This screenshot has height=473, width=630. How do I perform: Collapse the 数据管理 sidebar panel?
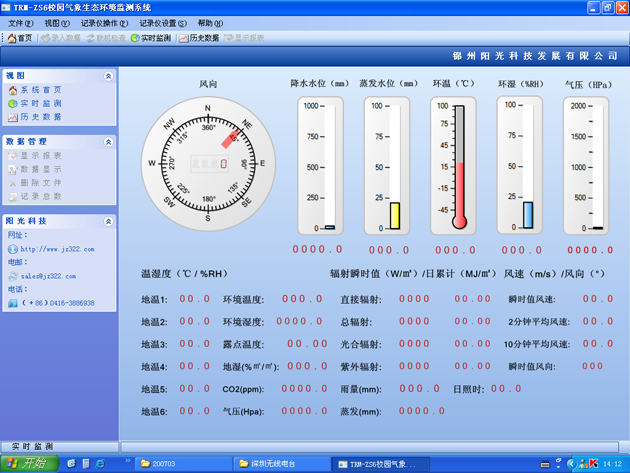109,142
